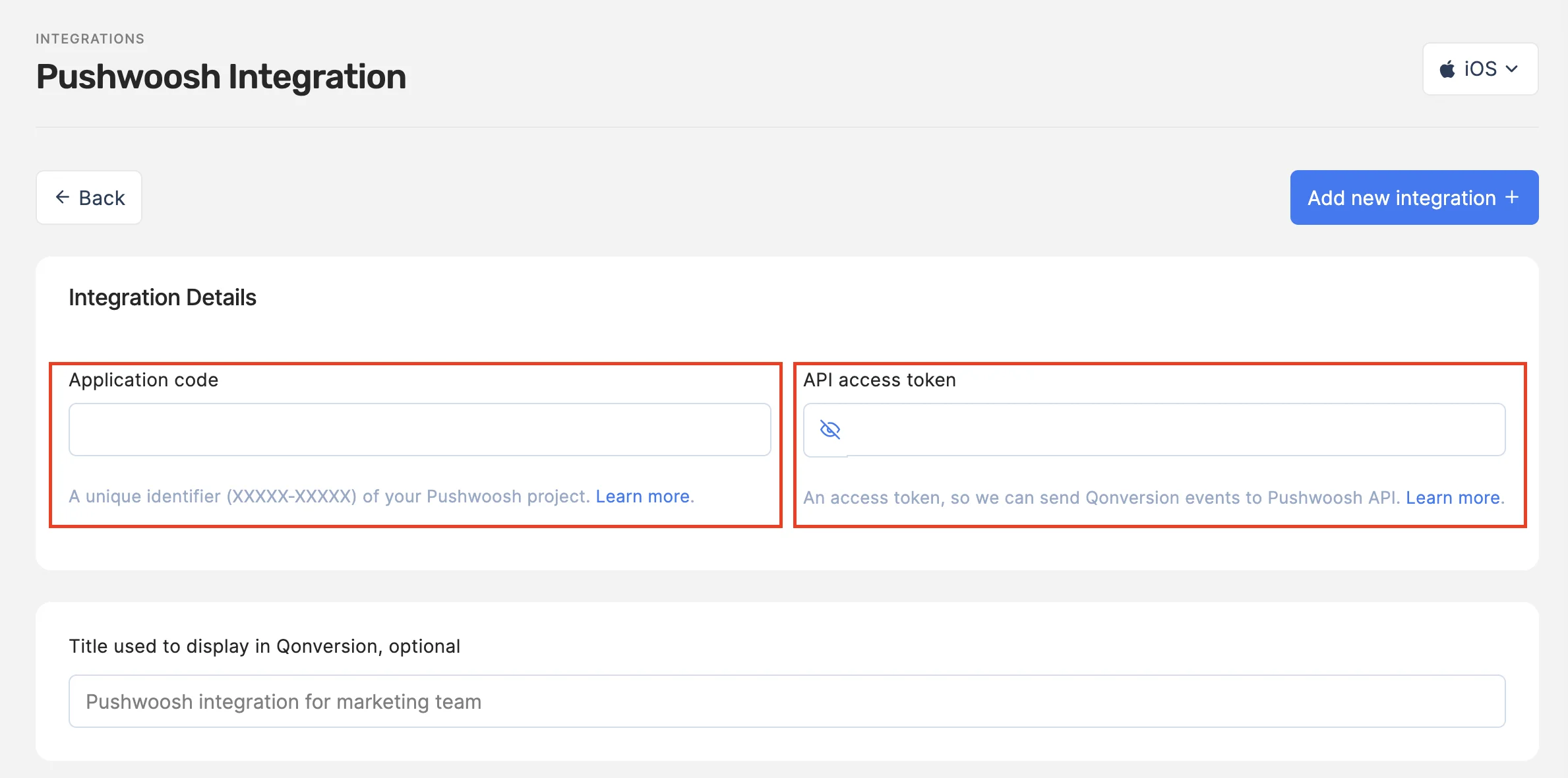Click the optional title input field

click(785, 701)
